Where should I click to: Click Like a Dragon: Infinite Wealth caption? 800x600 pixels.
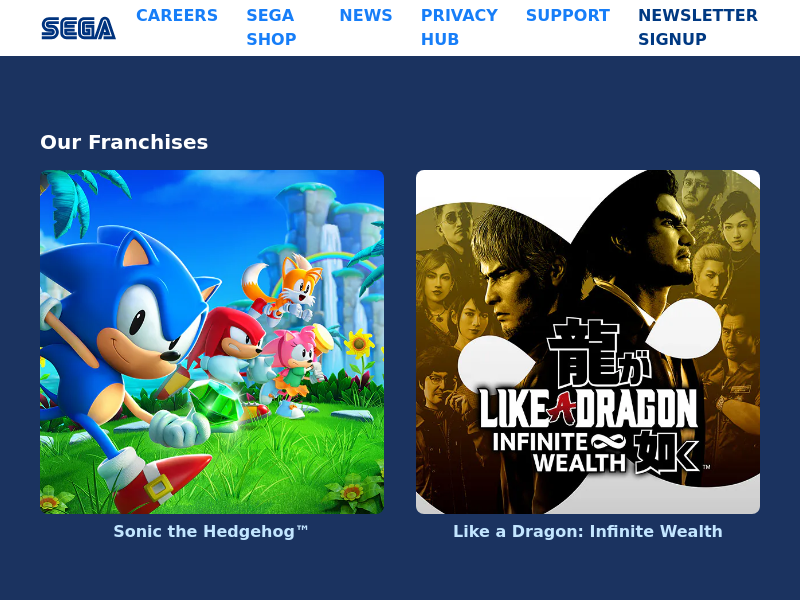(x=588, y=532)
